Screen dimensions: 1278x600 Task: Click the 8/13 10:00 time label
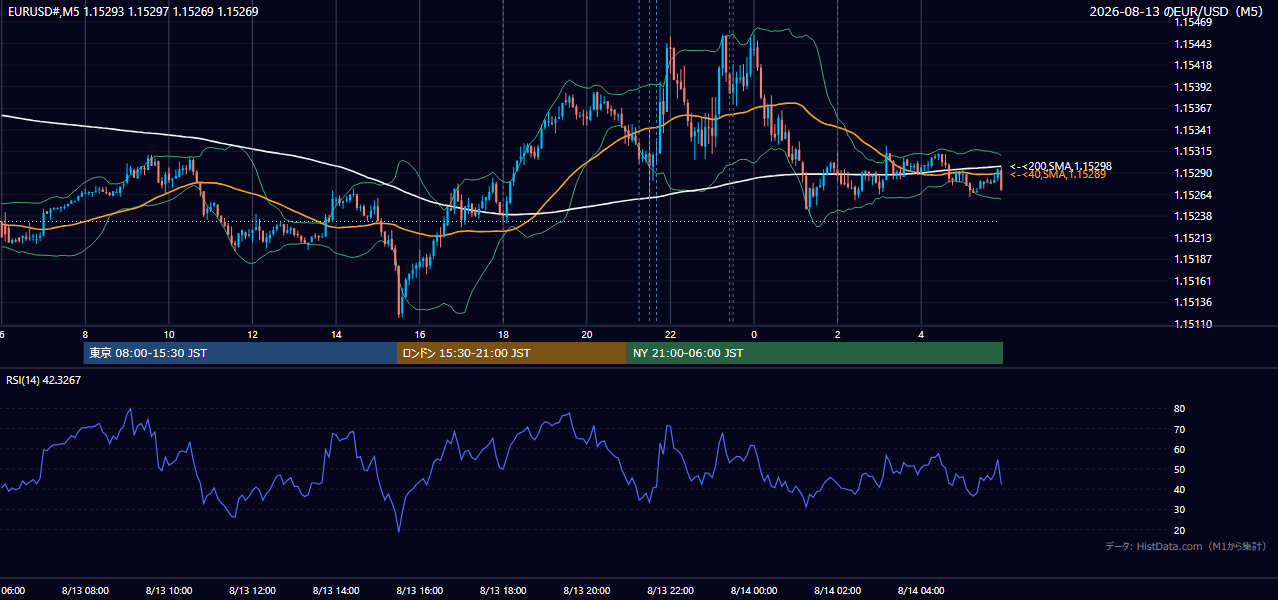(169, 590)
